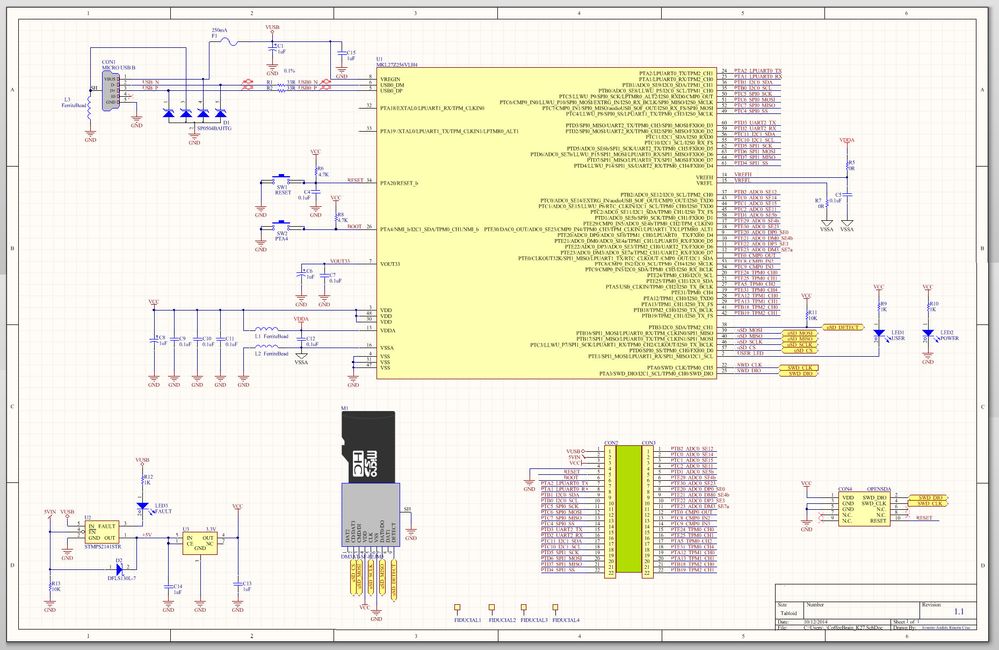Click the VREGIN pin label on U1

(x=391, y=80)
